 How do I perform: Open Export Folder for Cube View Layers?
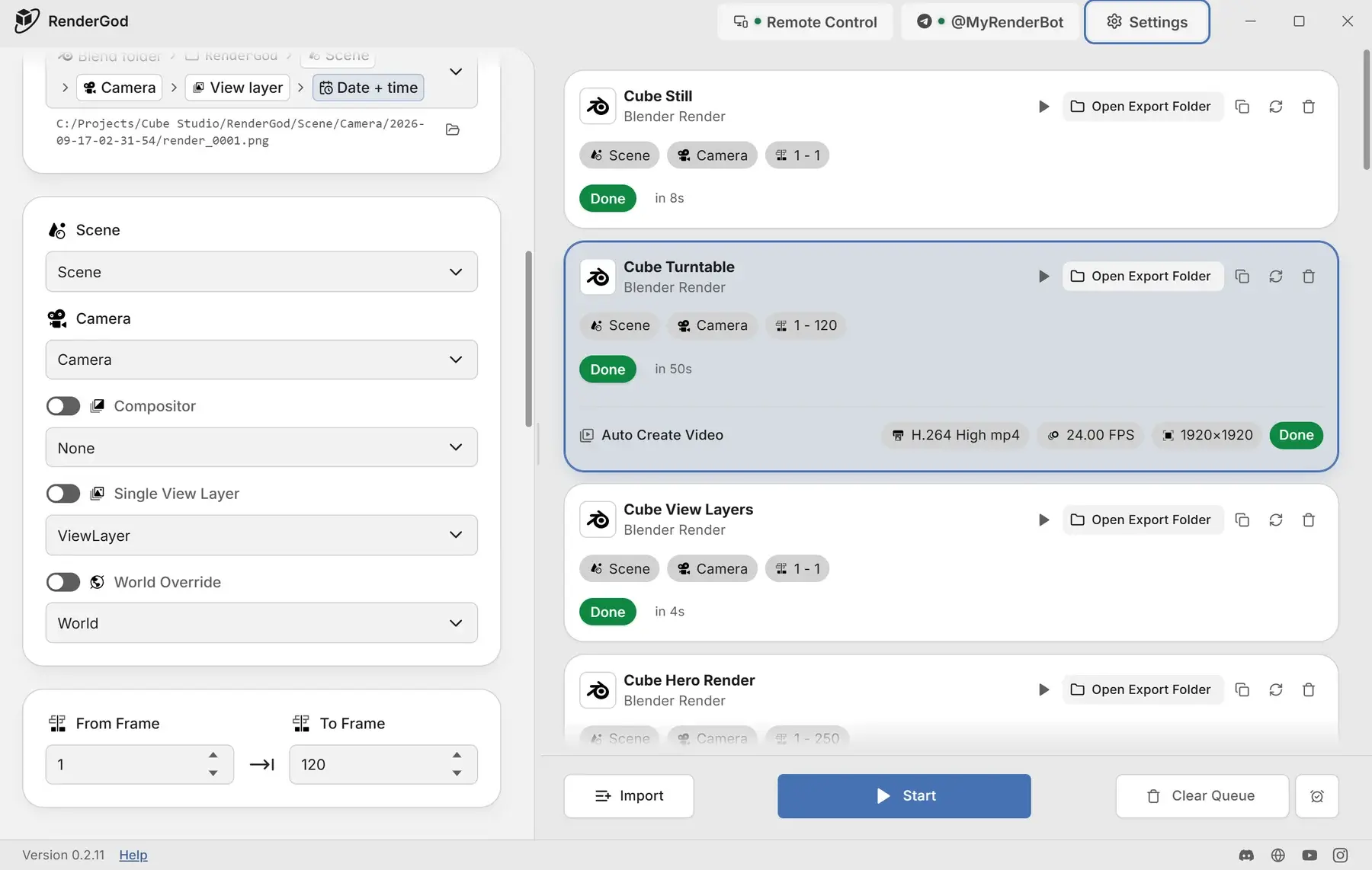click(x=1143, y=520)
